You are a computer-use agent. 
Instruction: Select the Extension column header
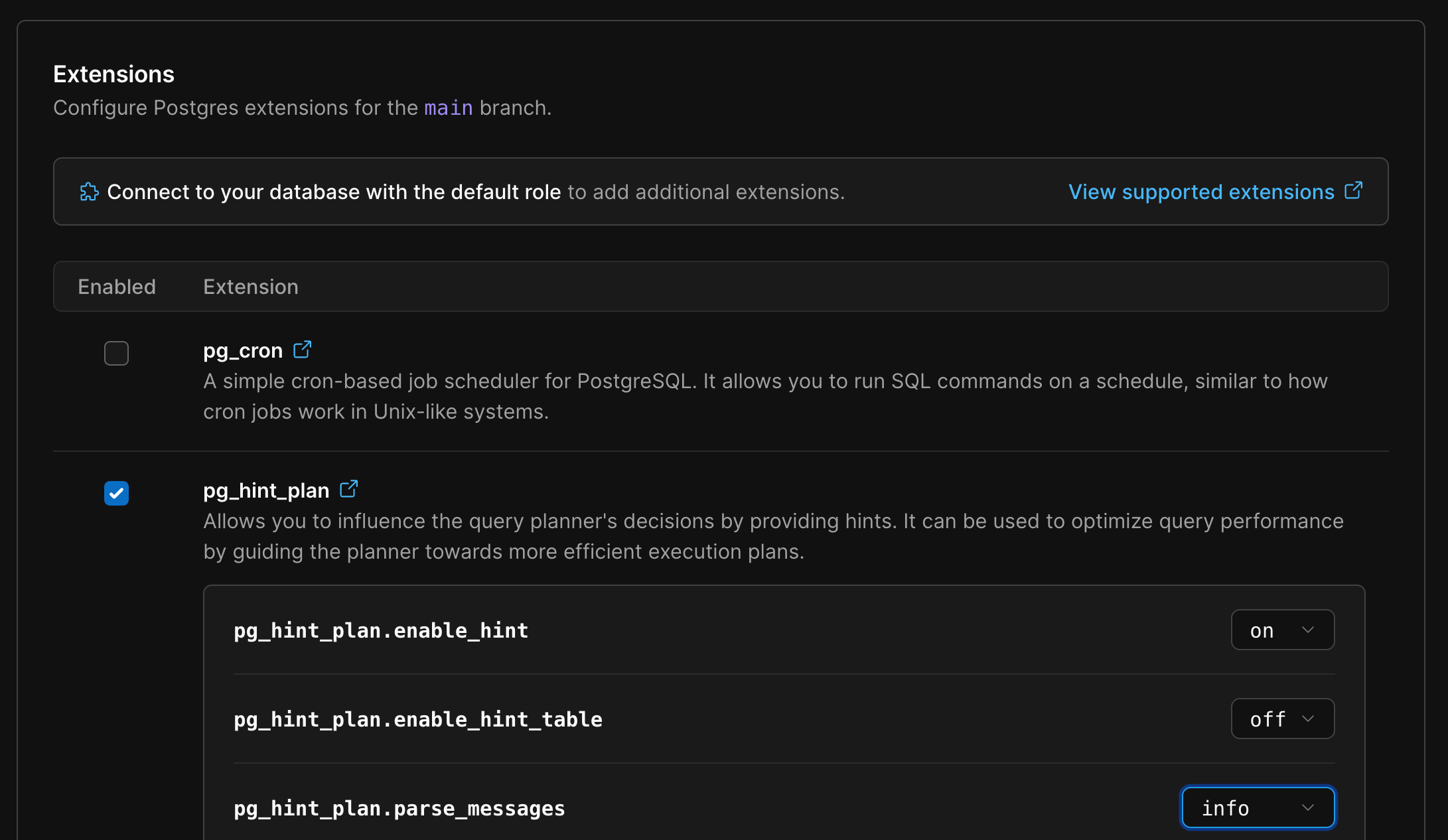250,286
